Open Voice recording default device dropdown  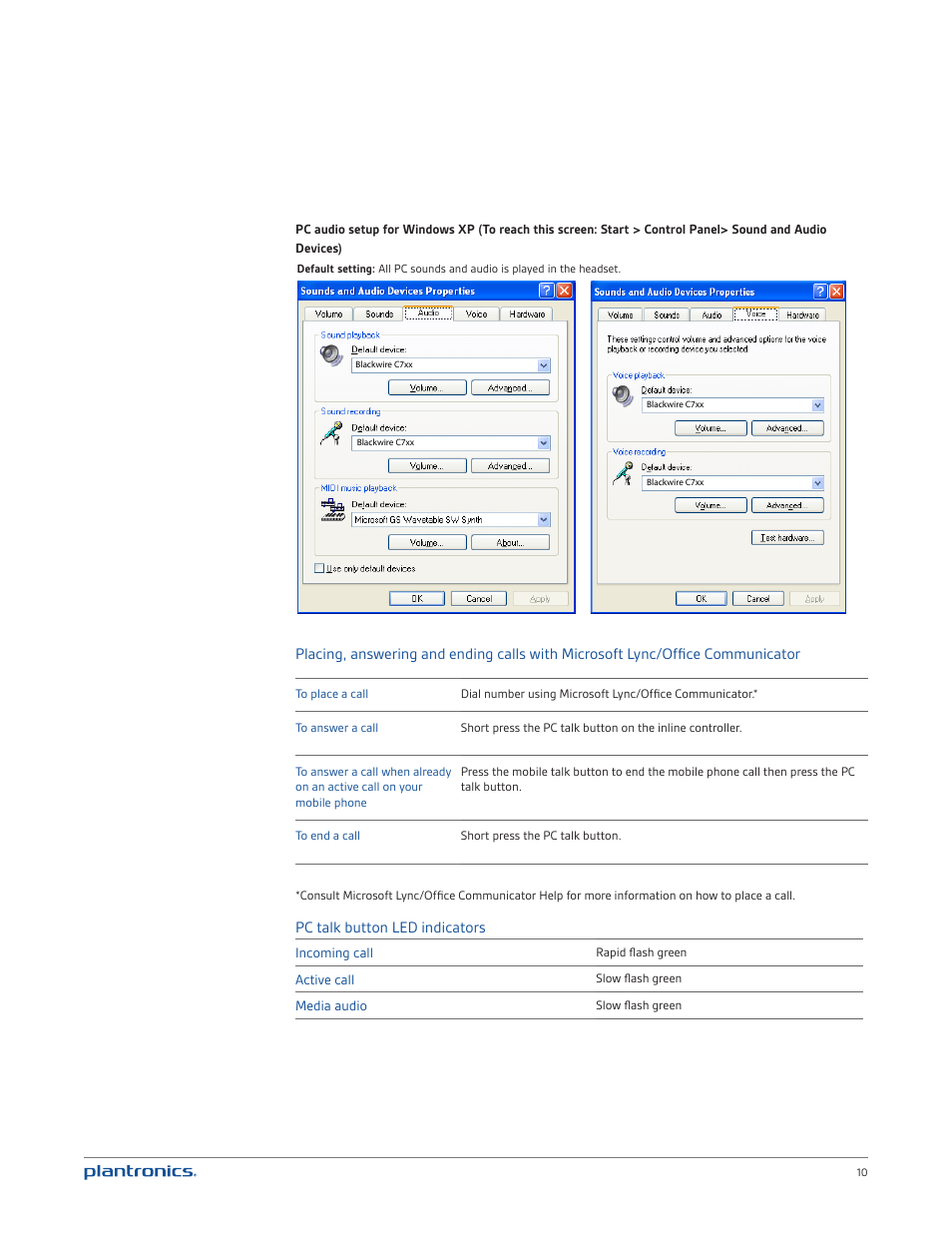[817, 483]
